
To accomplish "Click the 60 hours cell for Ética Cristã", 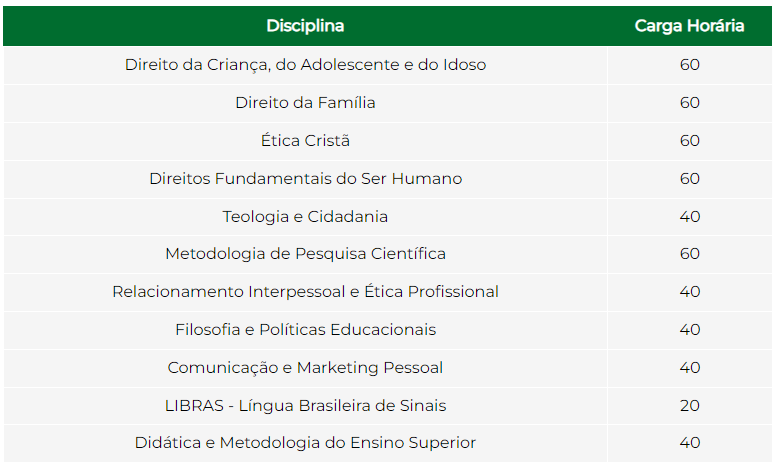I will 689,141.
